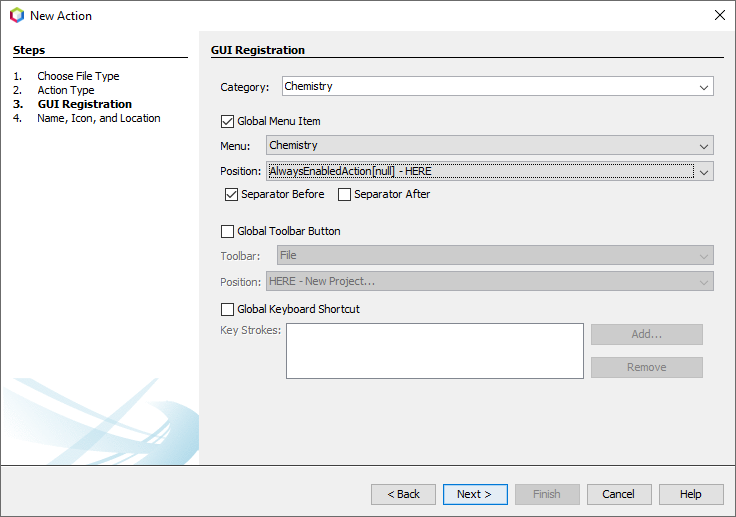
Task: Go back with the < Back button
Action: coord(403,494)
